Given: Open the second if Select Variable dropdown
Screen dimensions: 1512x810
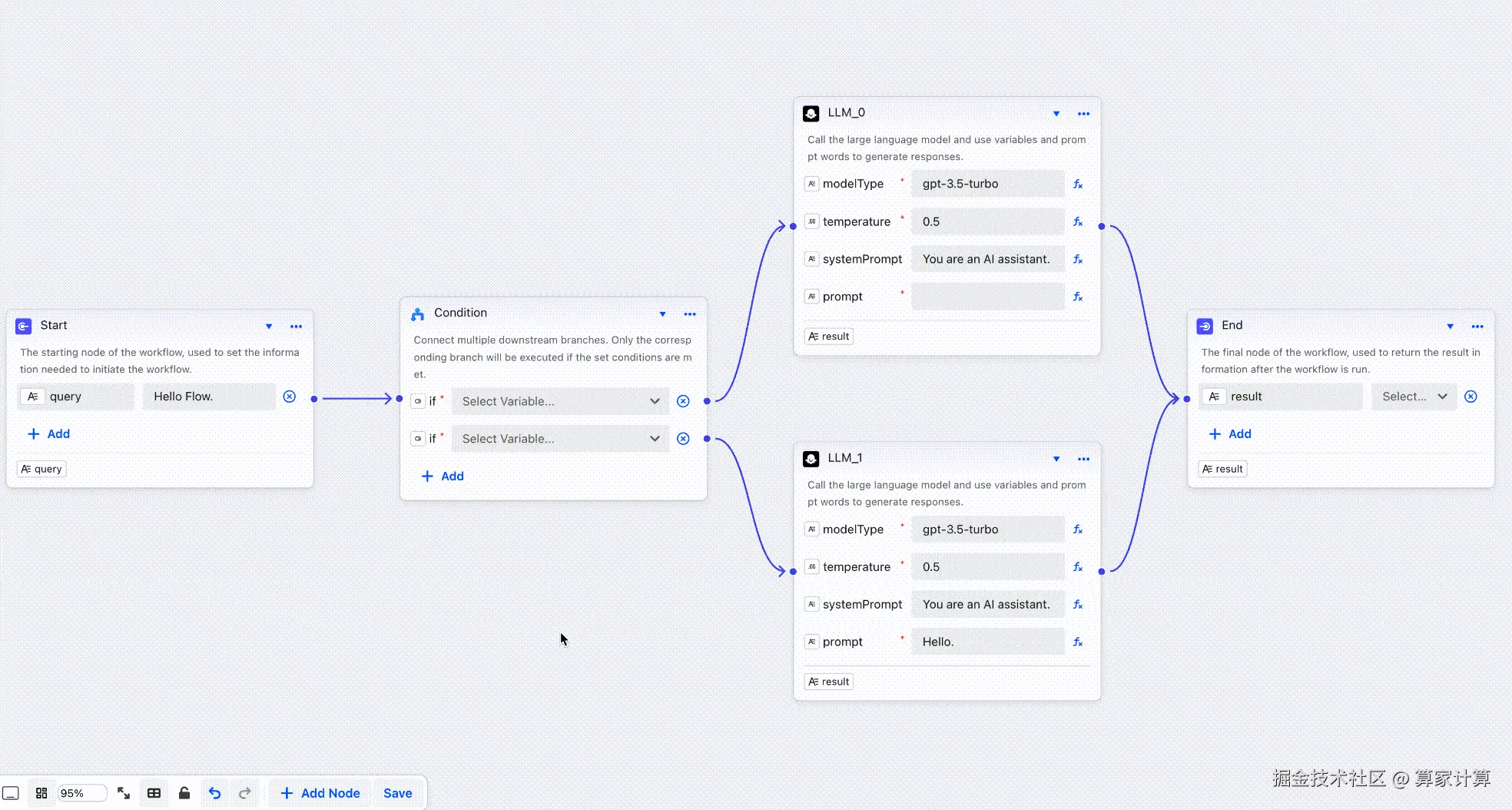Looking at the screenshot, I should coord(560,439).
